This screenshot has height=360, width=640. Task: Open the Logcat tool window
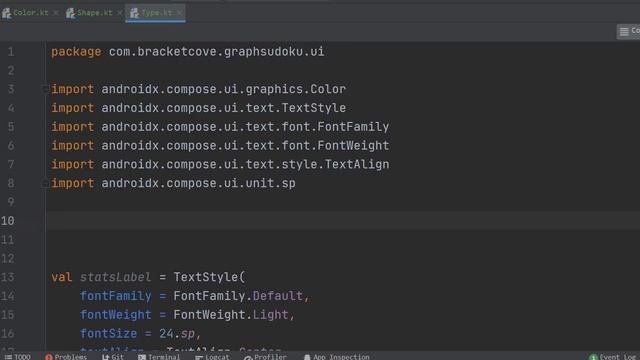(212, 357)
